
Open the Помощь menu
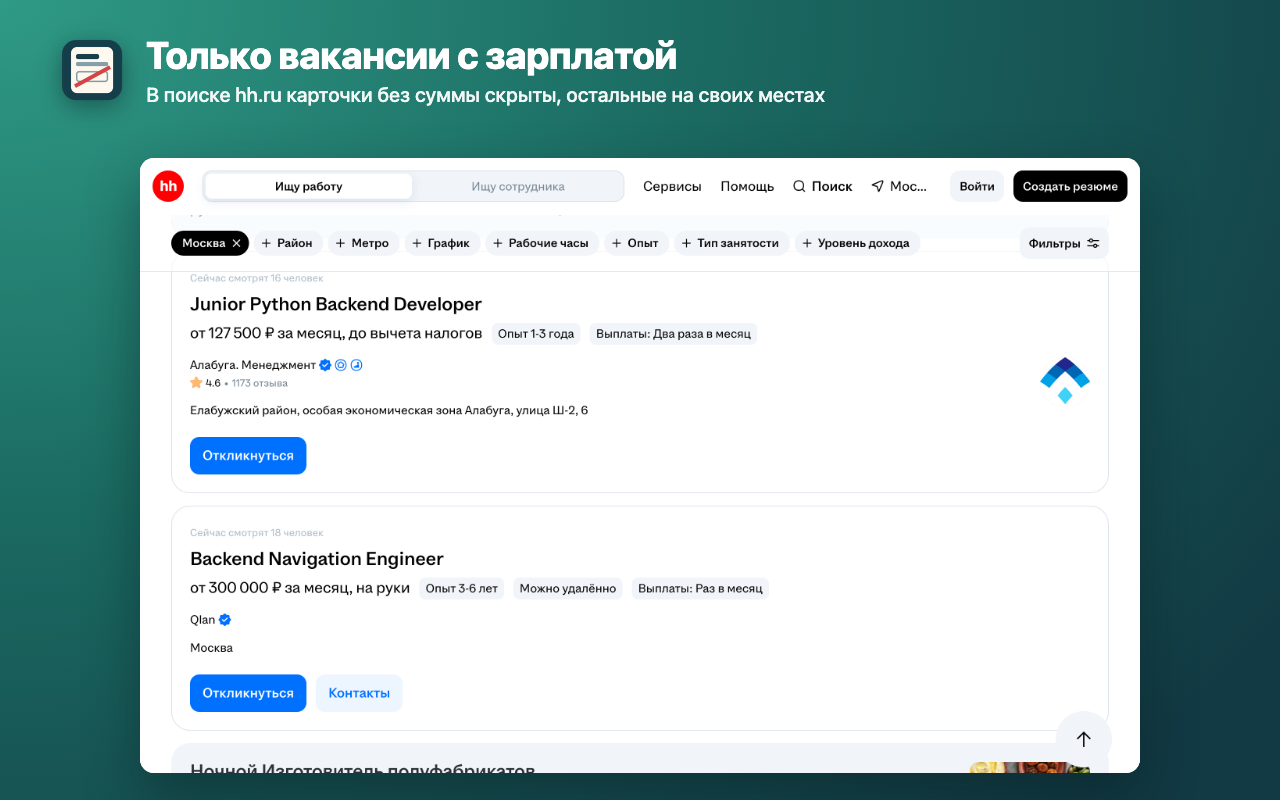pos(747,186)
